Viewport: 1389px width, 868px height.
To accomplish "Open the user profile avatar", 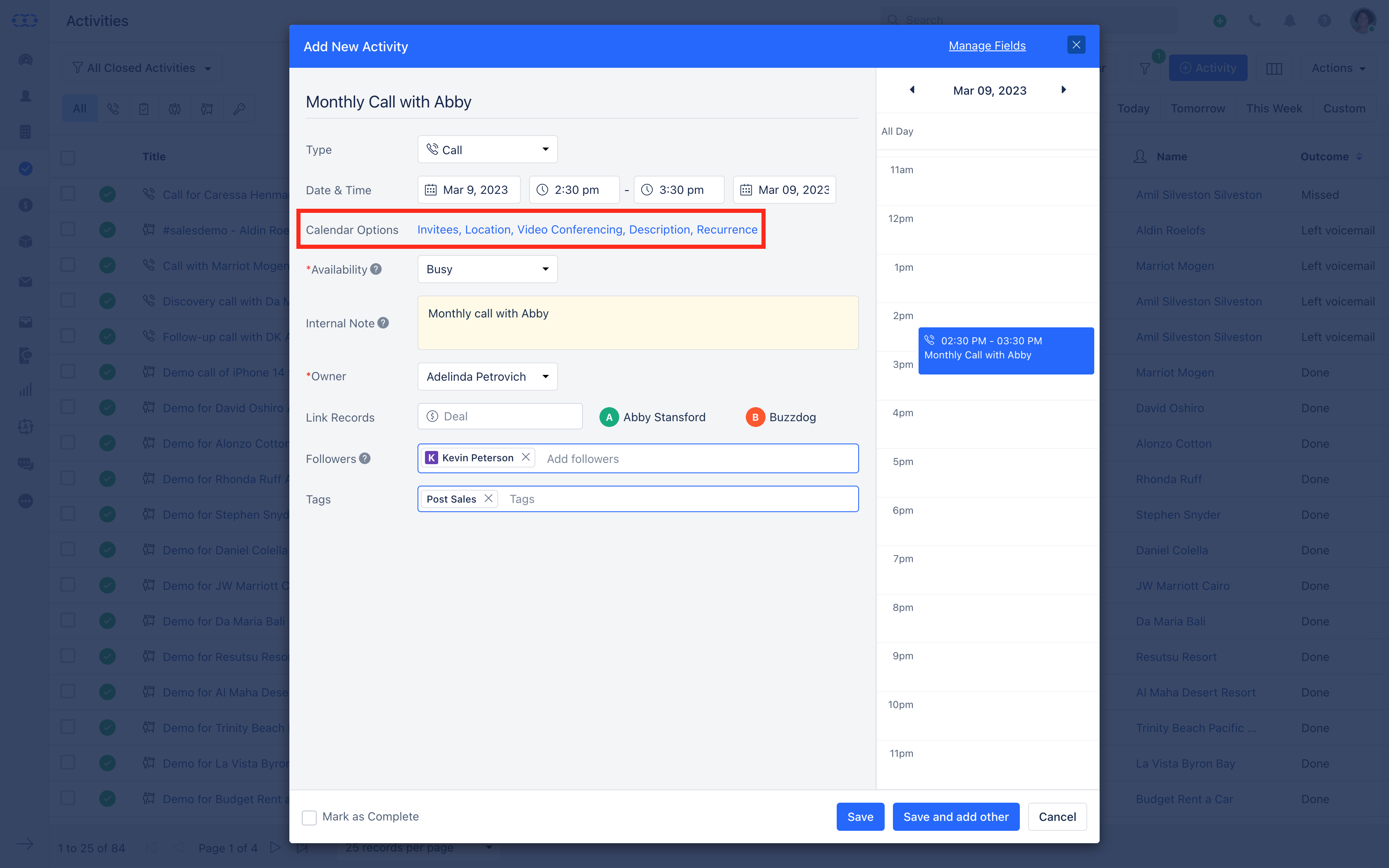I will (x=1363, y=21).
